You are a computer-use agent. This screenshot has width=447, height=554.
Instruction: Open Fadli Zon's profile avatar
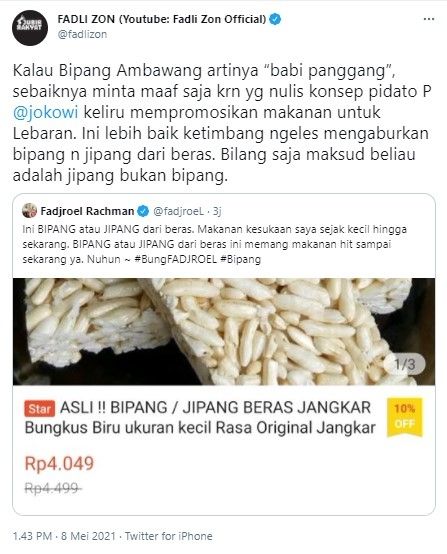[30, 28]
